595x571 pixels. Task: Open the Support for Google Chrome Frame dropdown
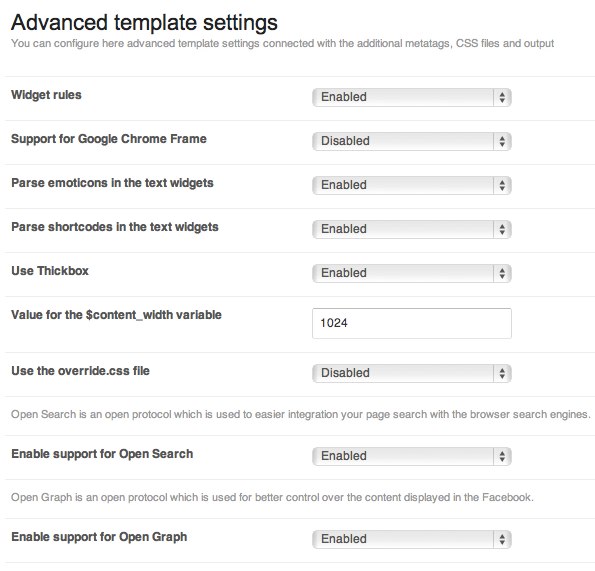[412, 141]
